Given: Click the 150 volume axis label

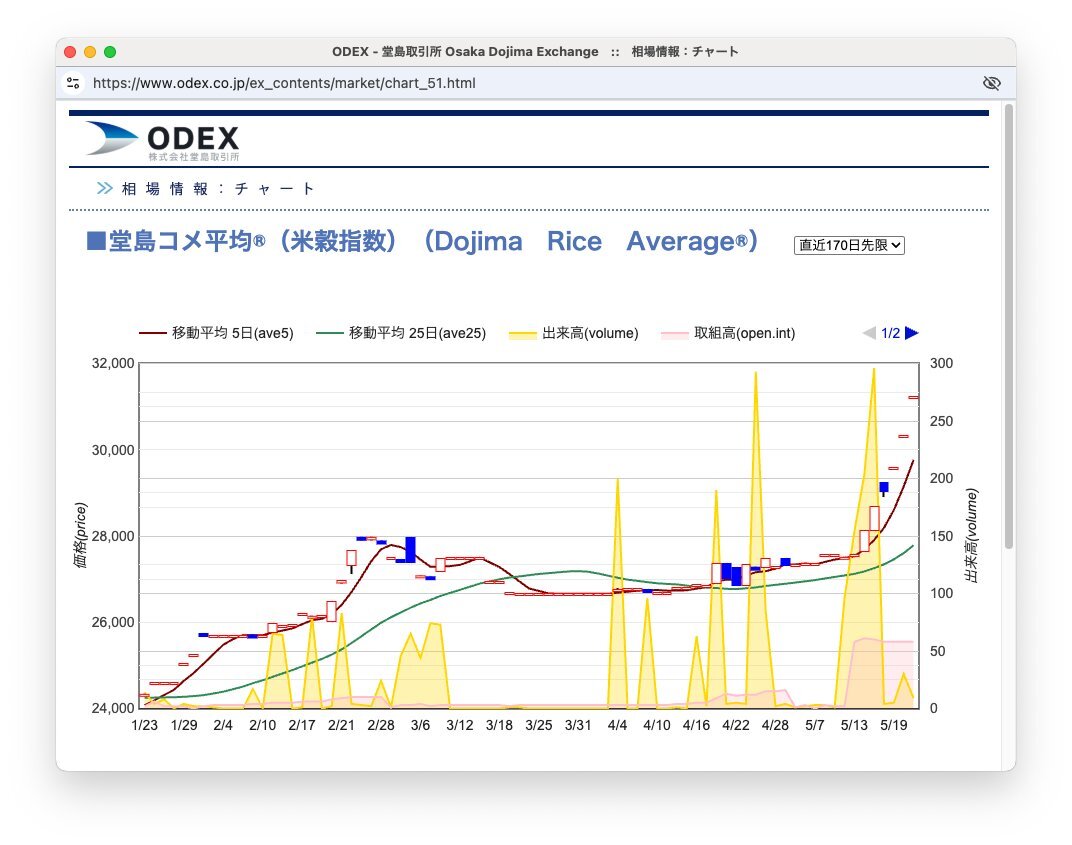Looking at the screenshot, I should point(941,536).
